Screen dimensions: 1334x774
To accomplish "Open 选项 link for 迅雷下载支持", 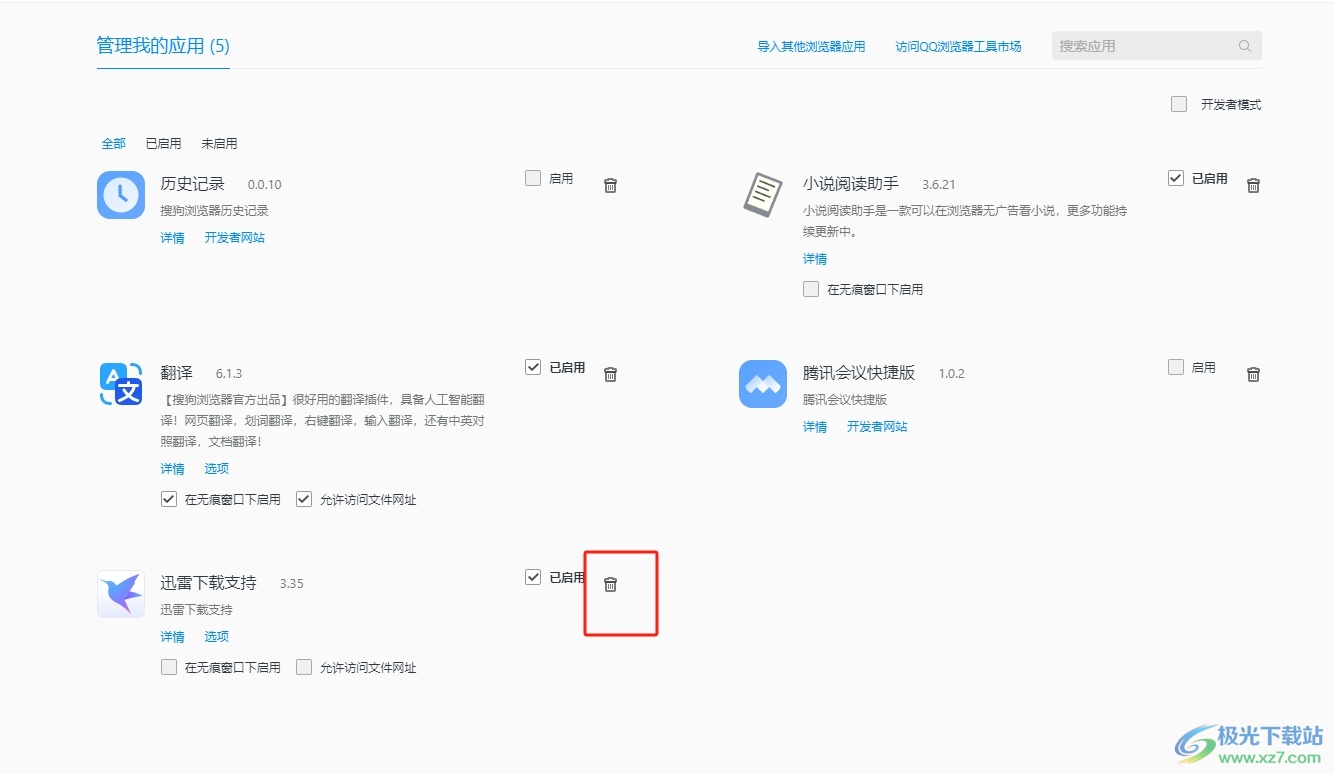I will 217,637.
